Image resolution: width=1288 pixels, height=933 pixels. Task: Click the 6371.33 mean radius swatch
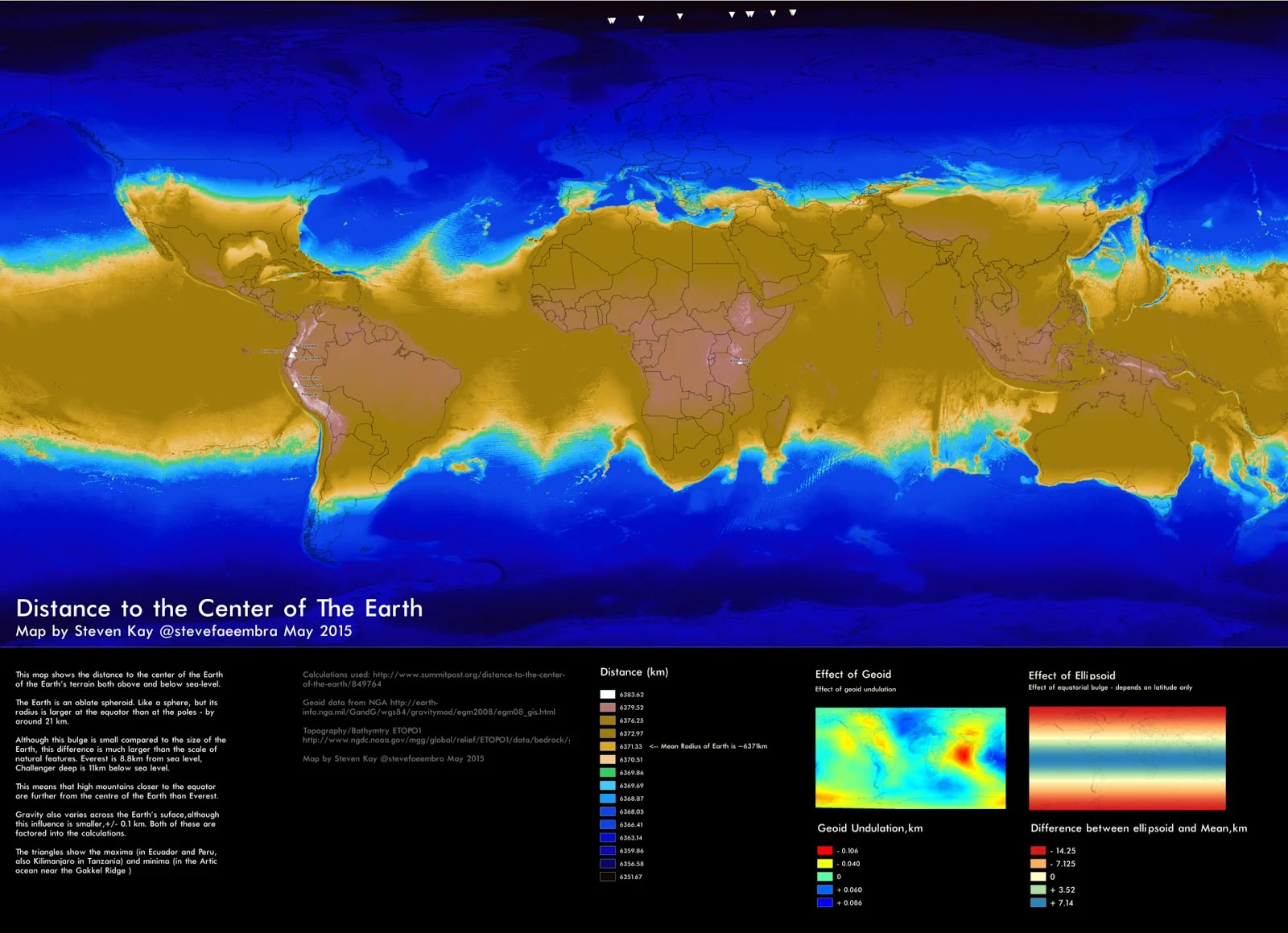click(x=608, y=746)
